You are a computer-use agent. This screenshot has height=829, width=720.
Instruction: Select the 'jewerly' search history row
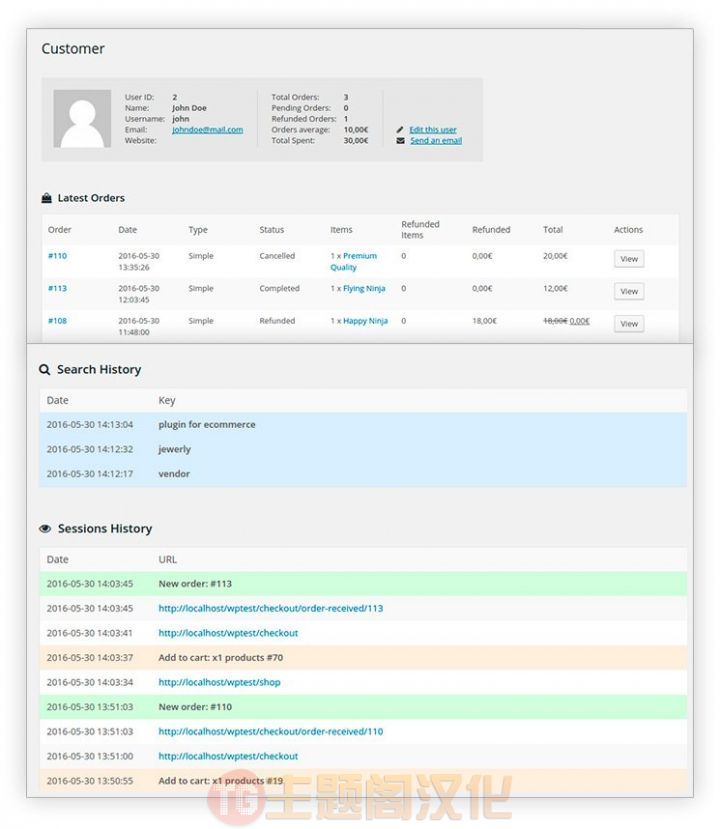(x=363, y=449)
